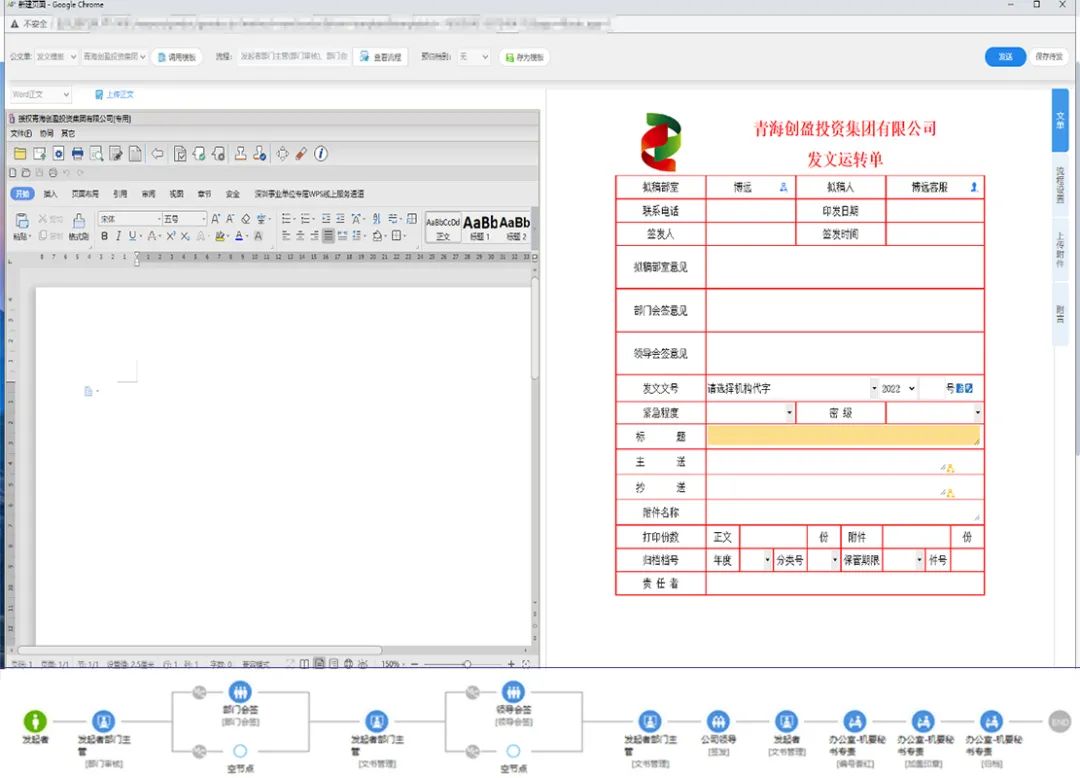Click the print preview magnifier icon
Screen dimensions: 1080x778
click(96, 154)
